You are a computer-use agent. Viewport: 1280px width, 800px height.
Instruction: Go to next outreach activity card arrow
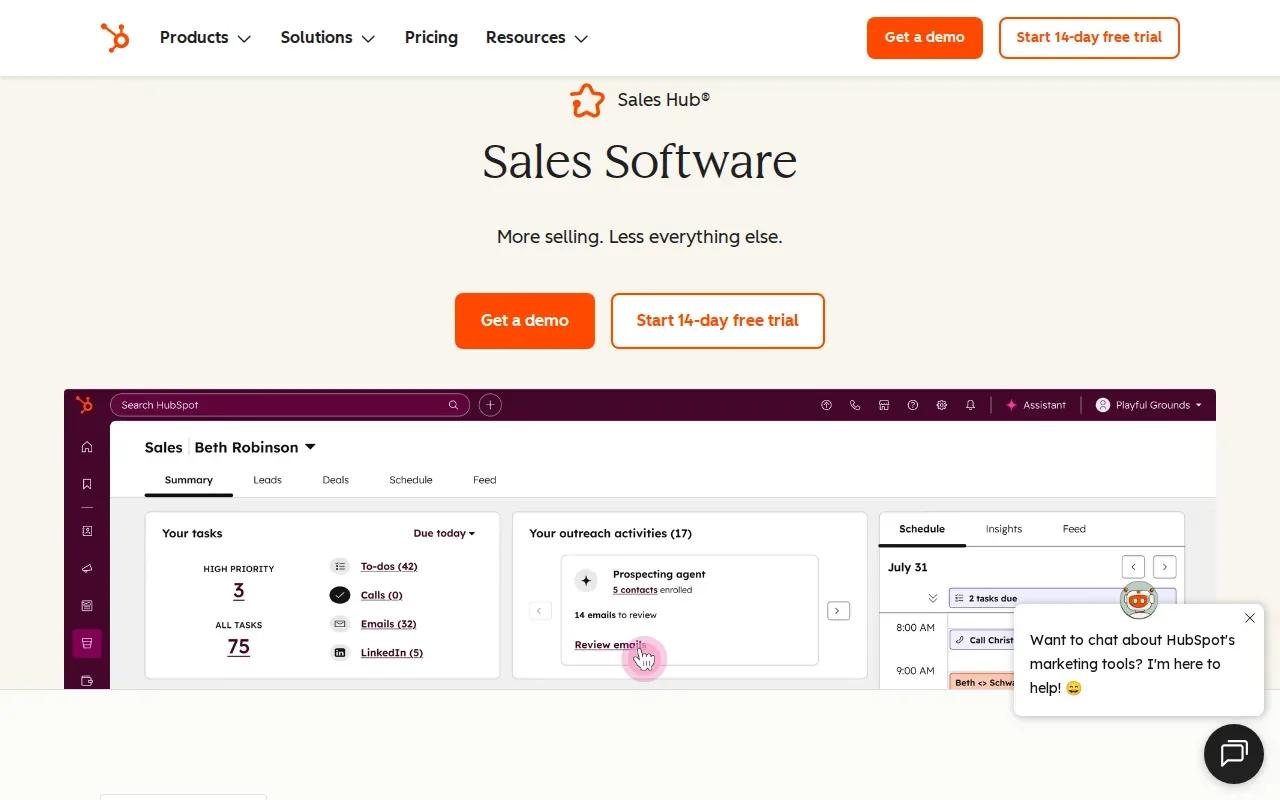(838, 611)
